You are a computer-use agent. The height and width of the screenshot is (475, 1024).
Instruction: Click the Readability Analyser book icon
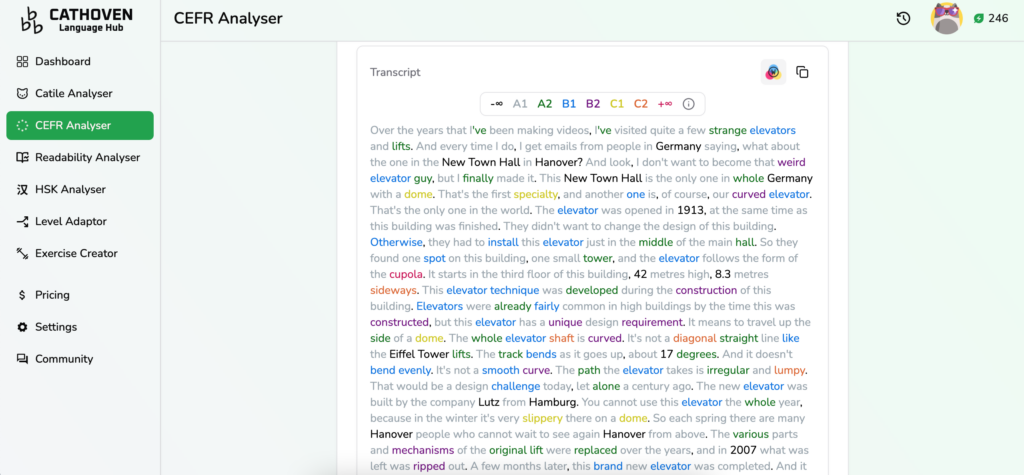[22, 157]
